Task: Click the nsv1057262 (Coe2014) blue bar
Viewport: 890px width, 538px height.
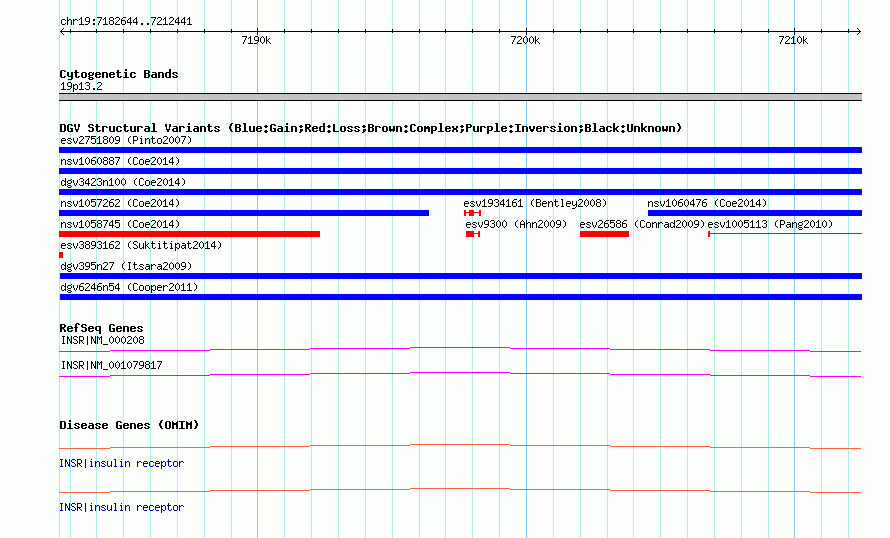Action: (244, 213)
